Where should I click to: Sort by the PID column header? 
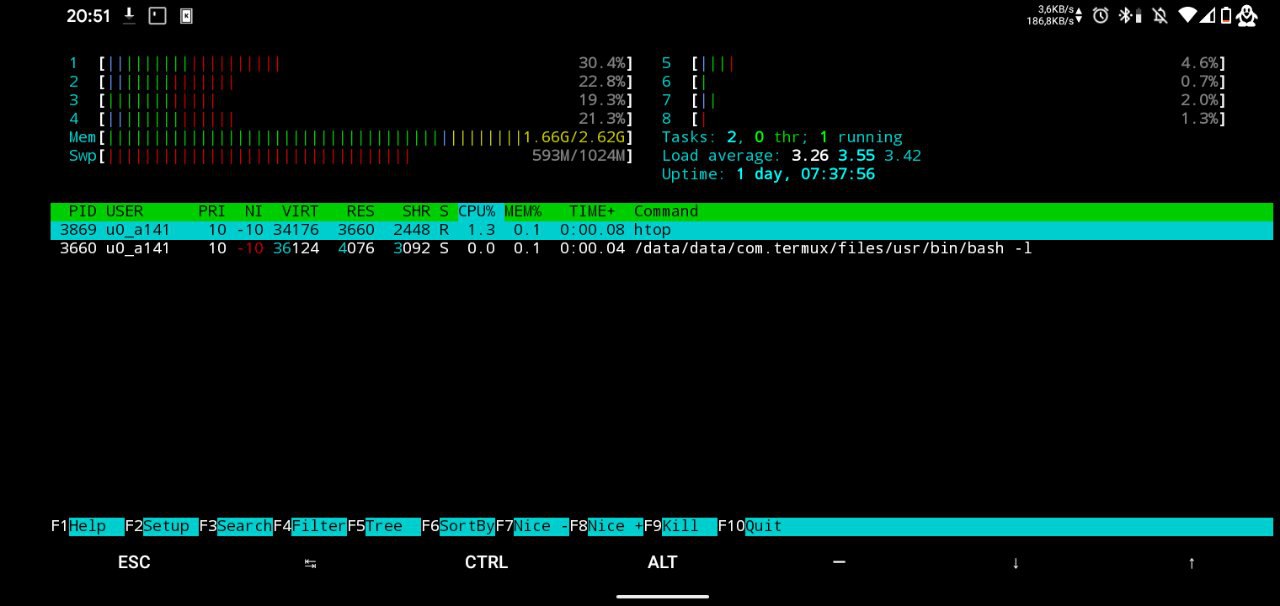[x=83, y=211]
